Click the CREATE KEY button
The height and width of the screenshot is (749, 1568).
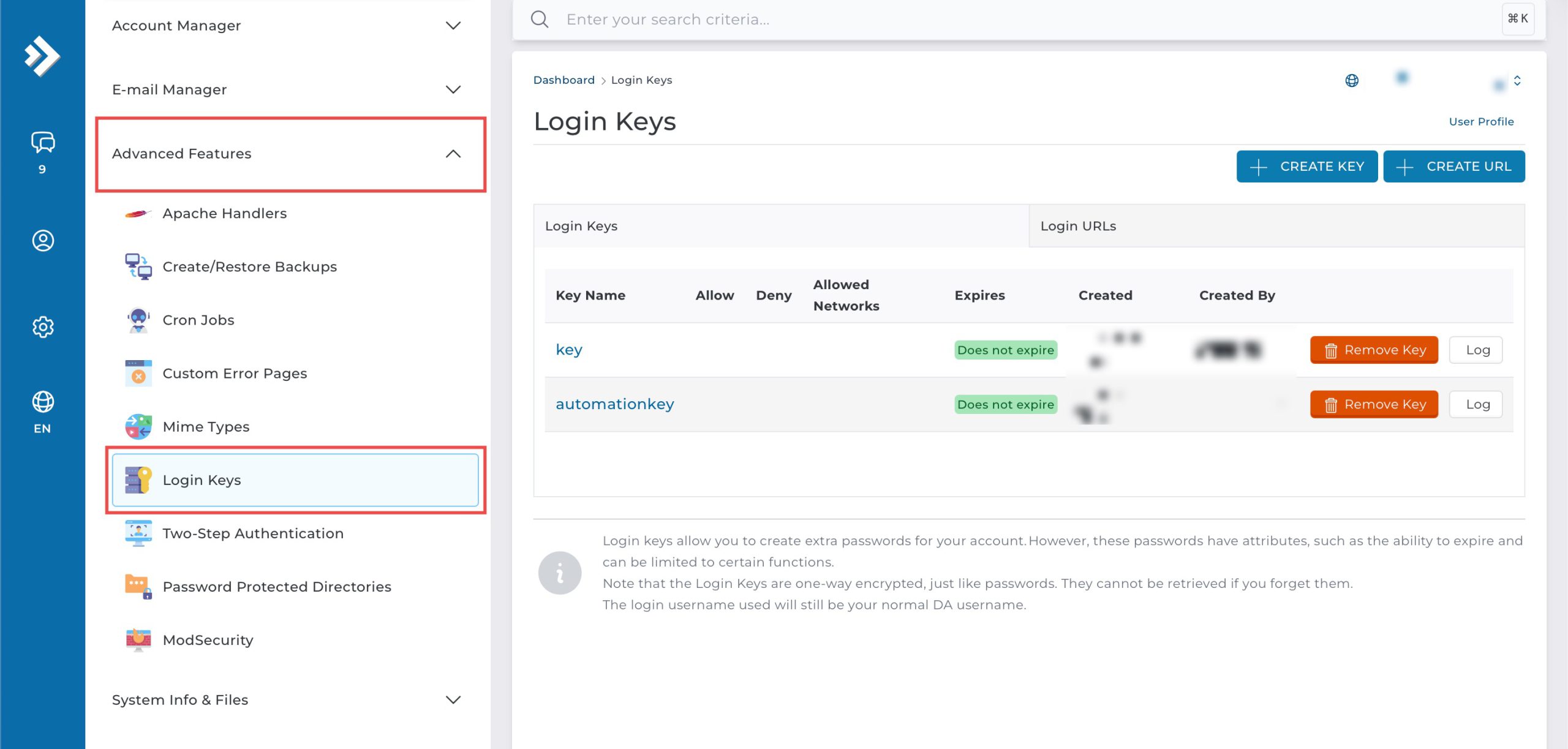[1306, 167]
